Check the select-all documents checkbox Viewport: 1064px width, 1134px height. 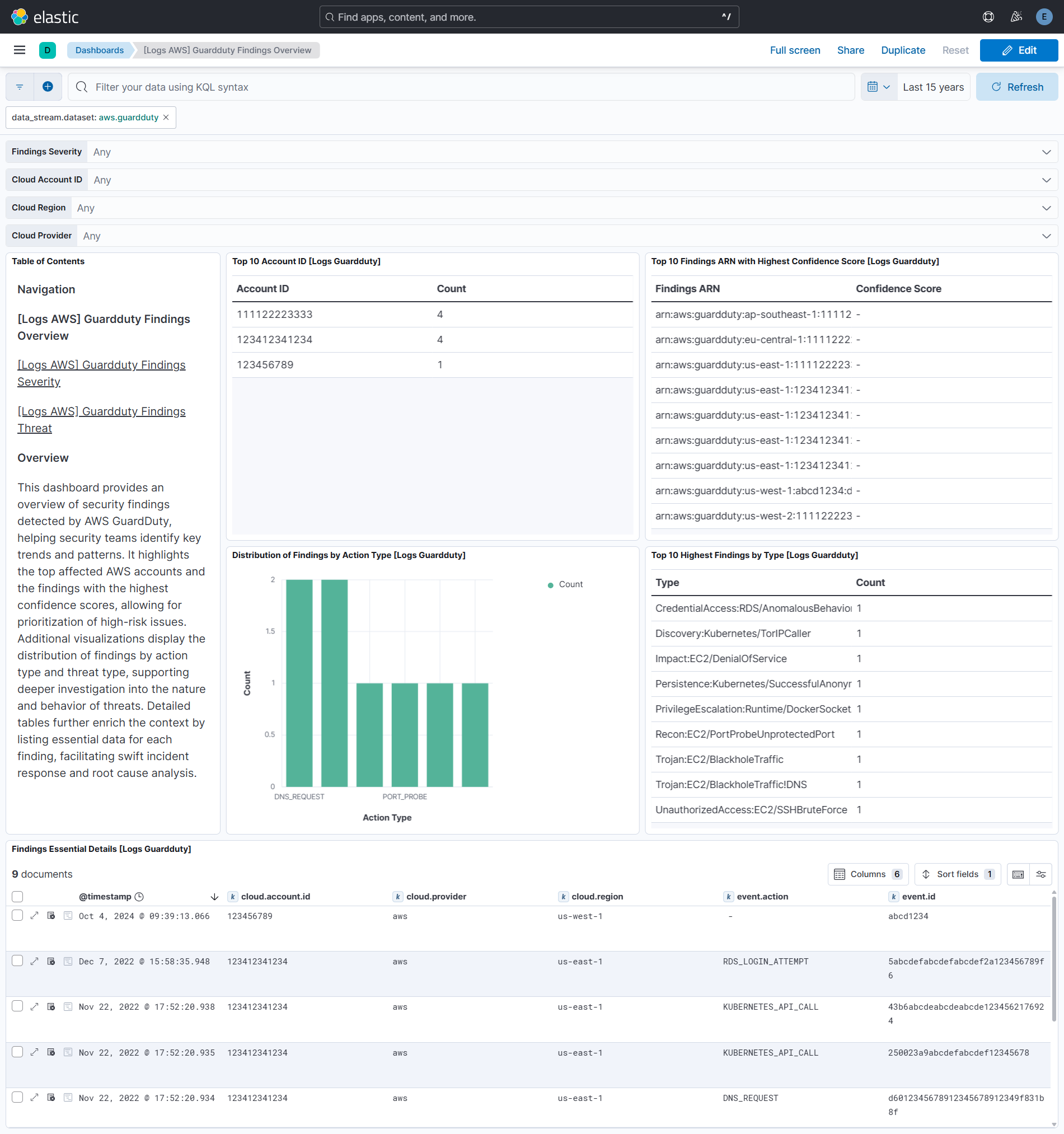[17, 897]
